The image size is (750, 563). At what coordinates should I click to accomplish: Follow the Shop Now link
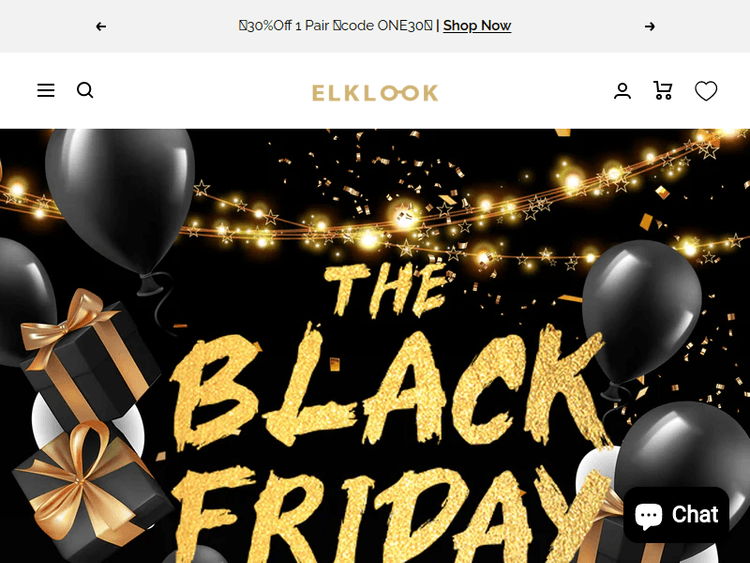pos(477,25)
